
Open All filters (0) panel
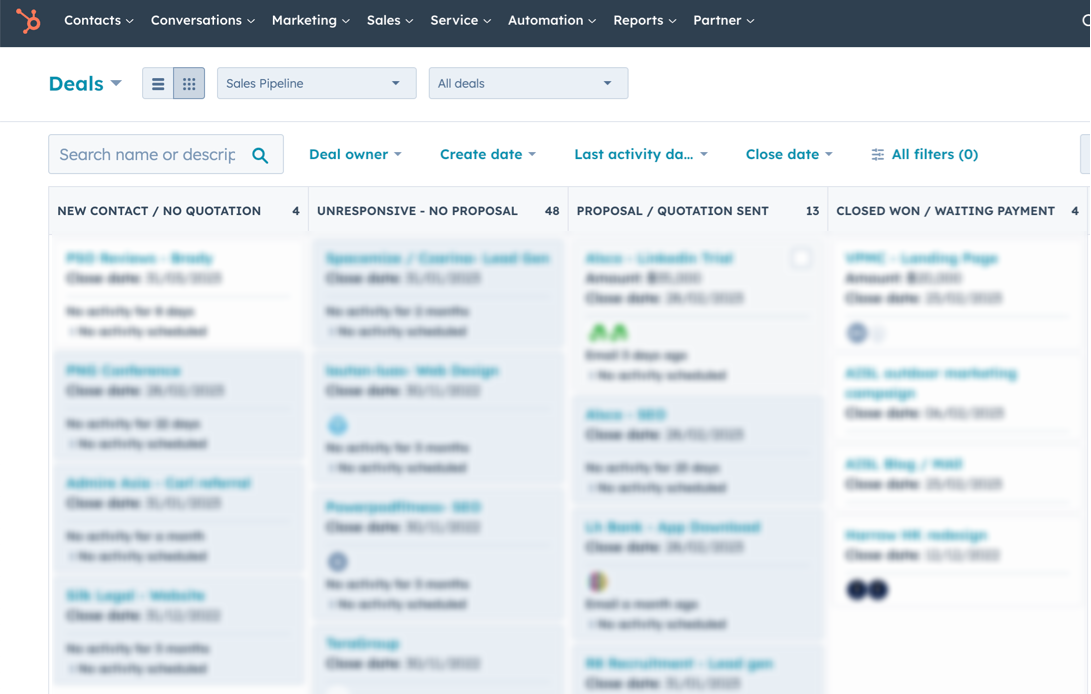coord(925,155)
